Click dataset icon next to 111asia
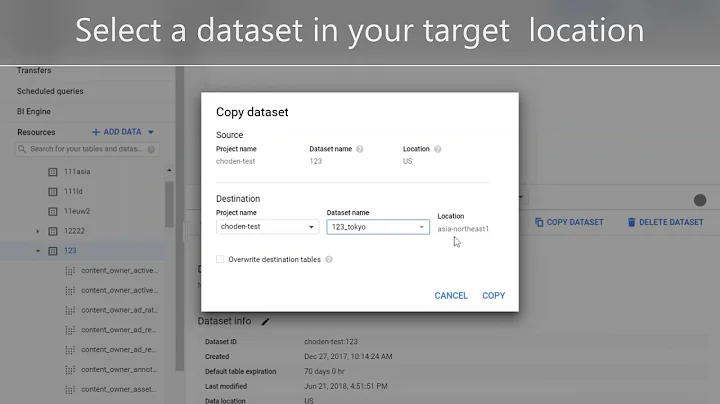The width and height of the screenshot is (720, 404). (53, 172)
